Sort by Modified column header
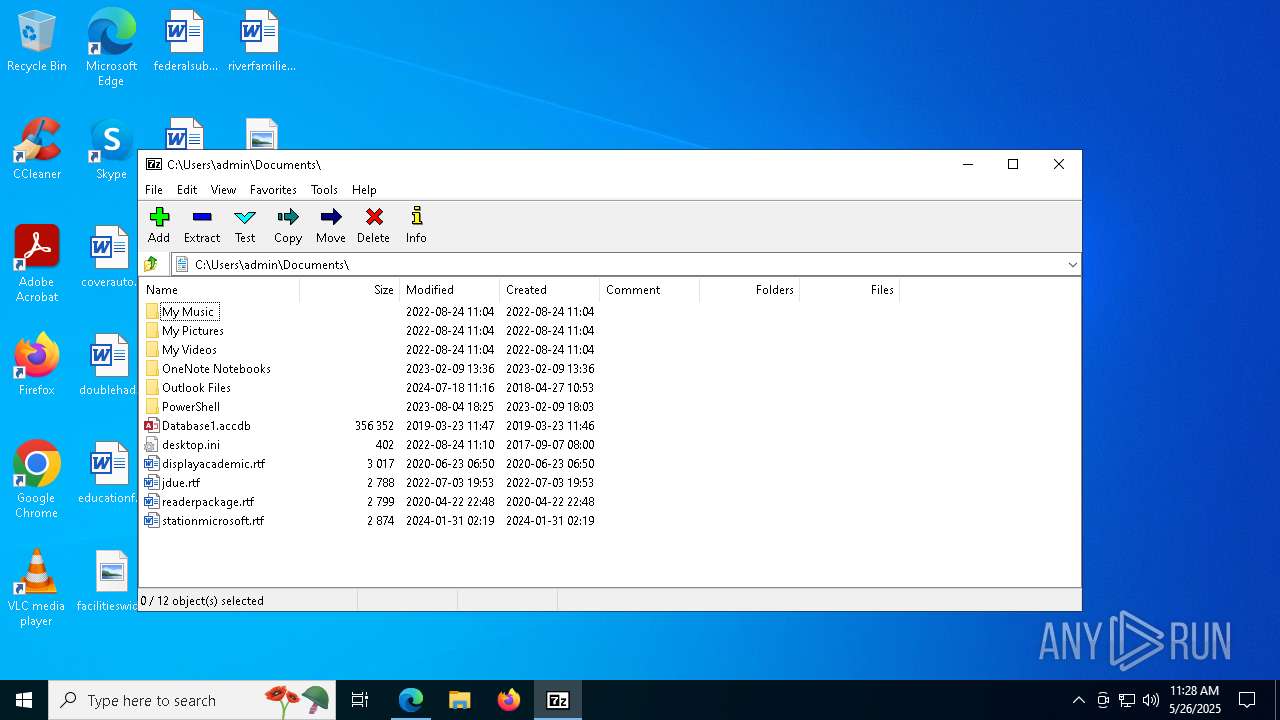The image size is (1280, 720). tap(450, 290)
